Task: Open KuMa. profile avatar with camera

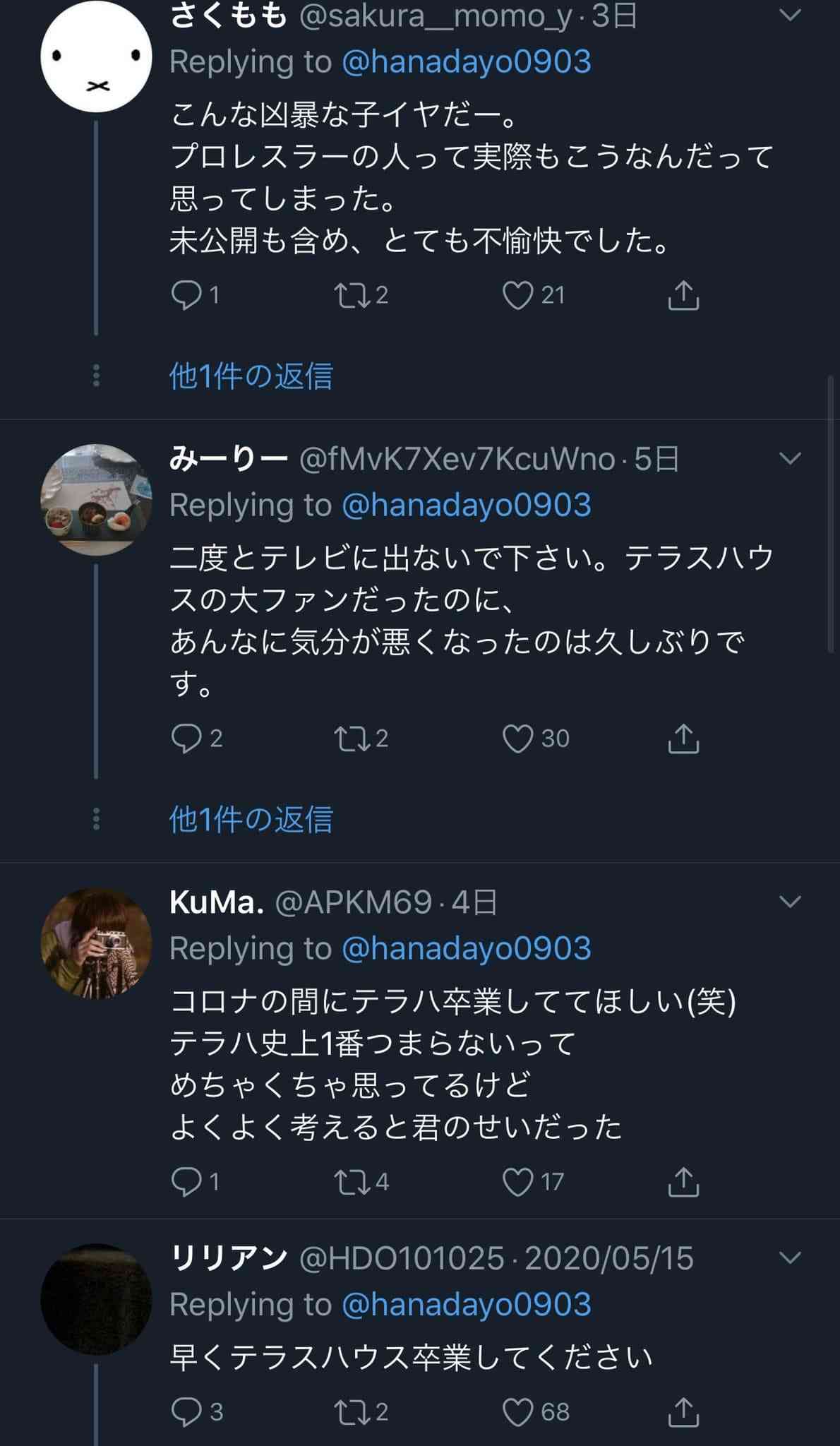Action: pyautogui.click(x=96, y=943)
